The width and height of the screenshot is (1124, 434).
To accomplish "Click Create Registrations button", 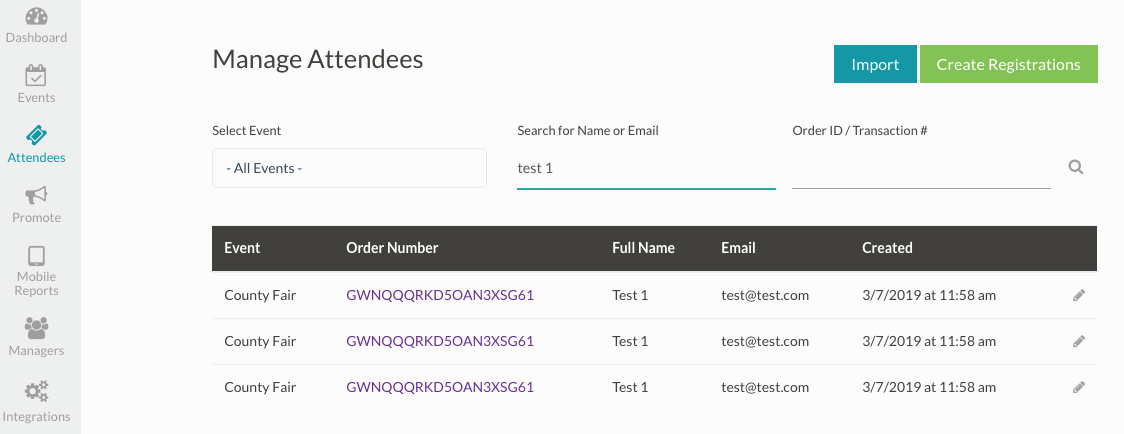I will click(x=1008, y=64).
